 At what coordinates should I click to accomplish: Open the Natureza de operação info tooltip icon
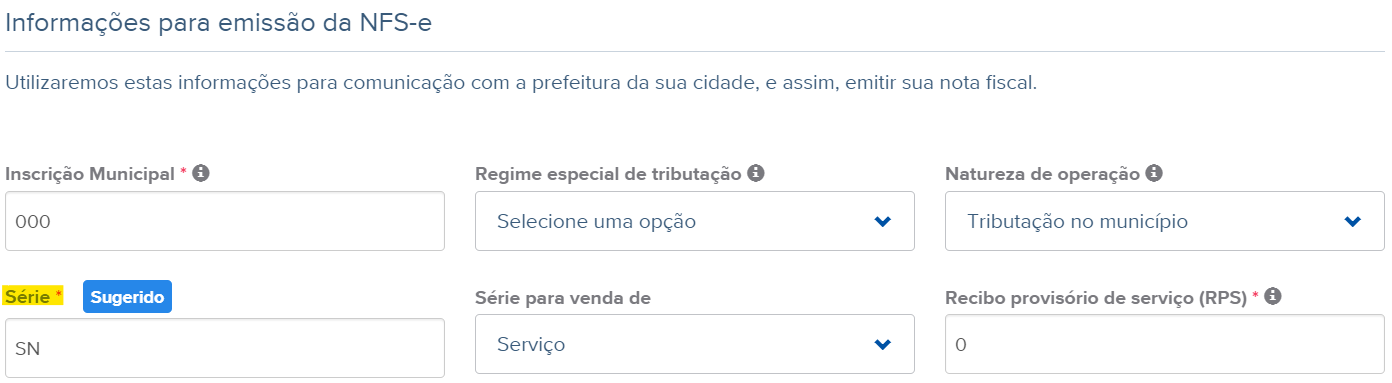click(1154, 174)
